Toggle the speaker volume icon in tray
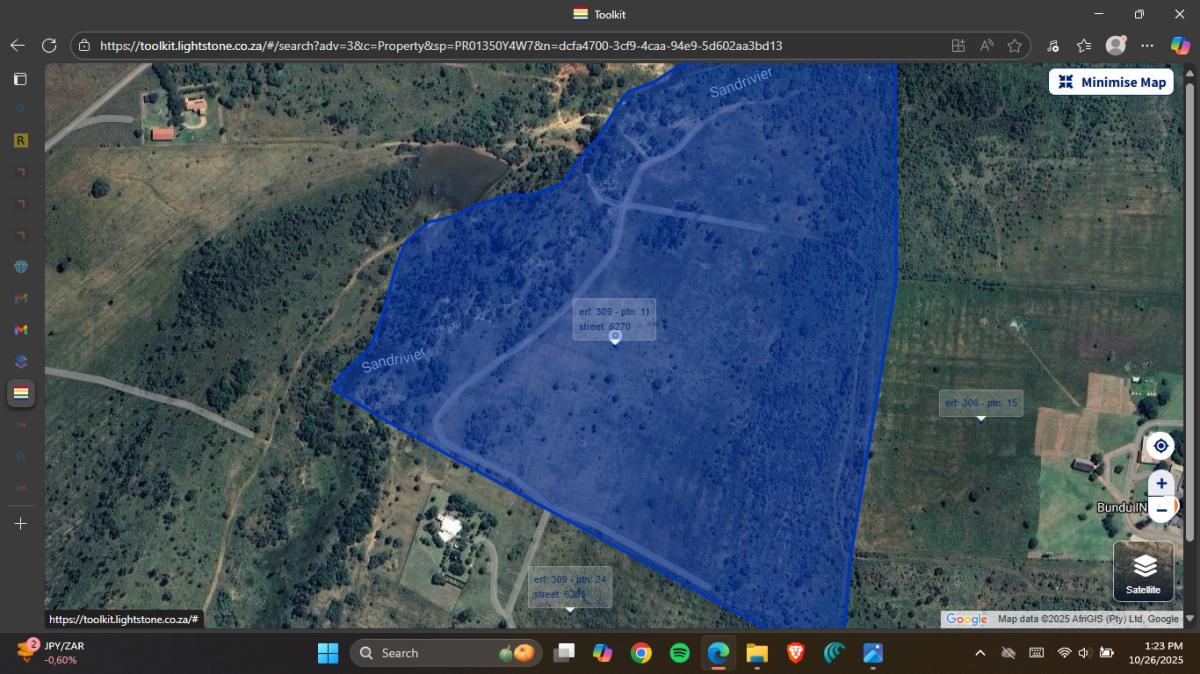 tap(1085, 653)
